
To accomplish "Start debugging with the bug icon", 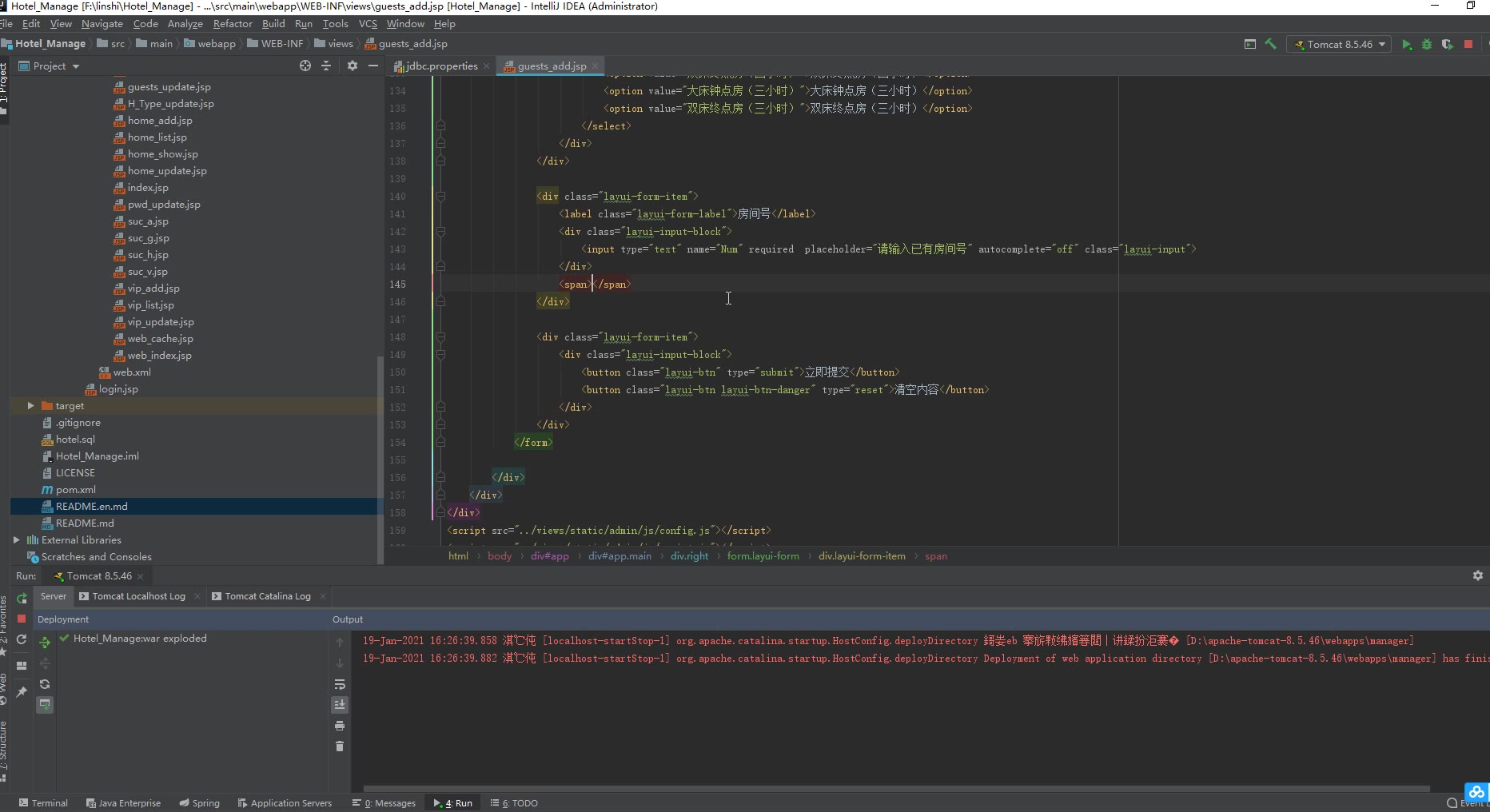I will point(1427,45).
